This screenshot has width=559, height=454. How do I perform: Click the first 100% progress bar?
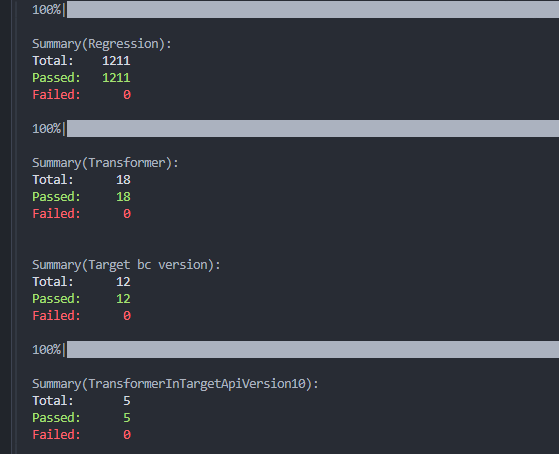coord(313,9)
